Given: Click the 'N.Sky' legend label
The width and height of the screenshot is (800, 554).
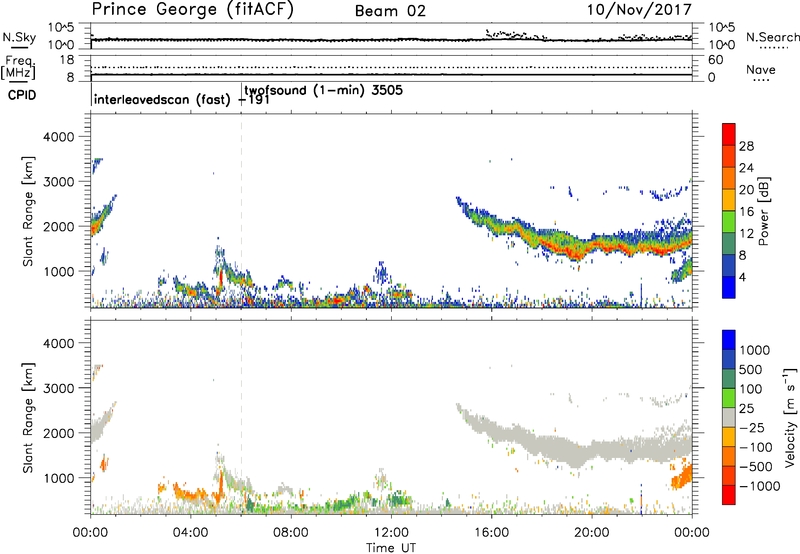Looking at the screenshot, I should click(x=19, y=37).
